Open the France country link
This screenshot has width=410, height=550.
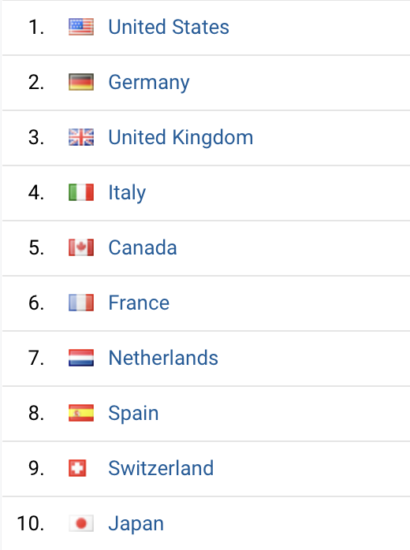pyautogui.click(x=139, y=303)
